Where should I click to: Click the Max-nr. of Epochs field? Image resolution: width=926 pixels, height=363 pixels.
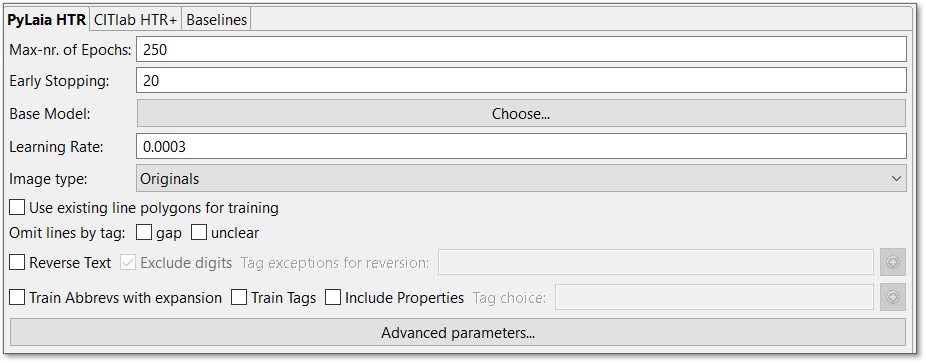tap(521, 50)
